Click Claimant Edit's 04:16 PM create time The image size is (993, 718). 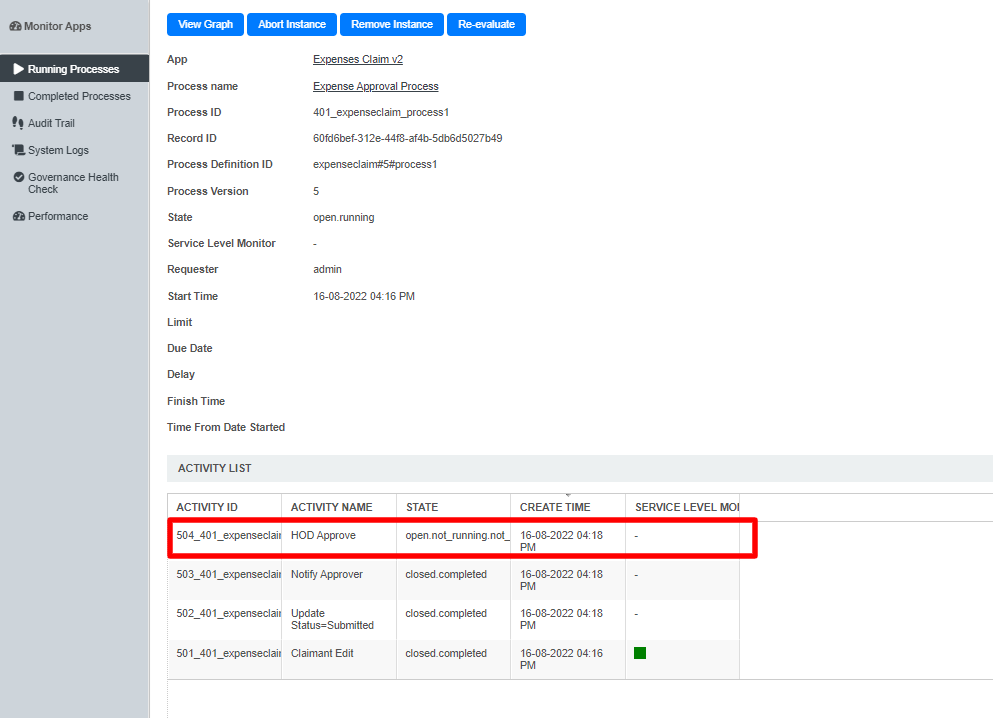click(561, 658)
